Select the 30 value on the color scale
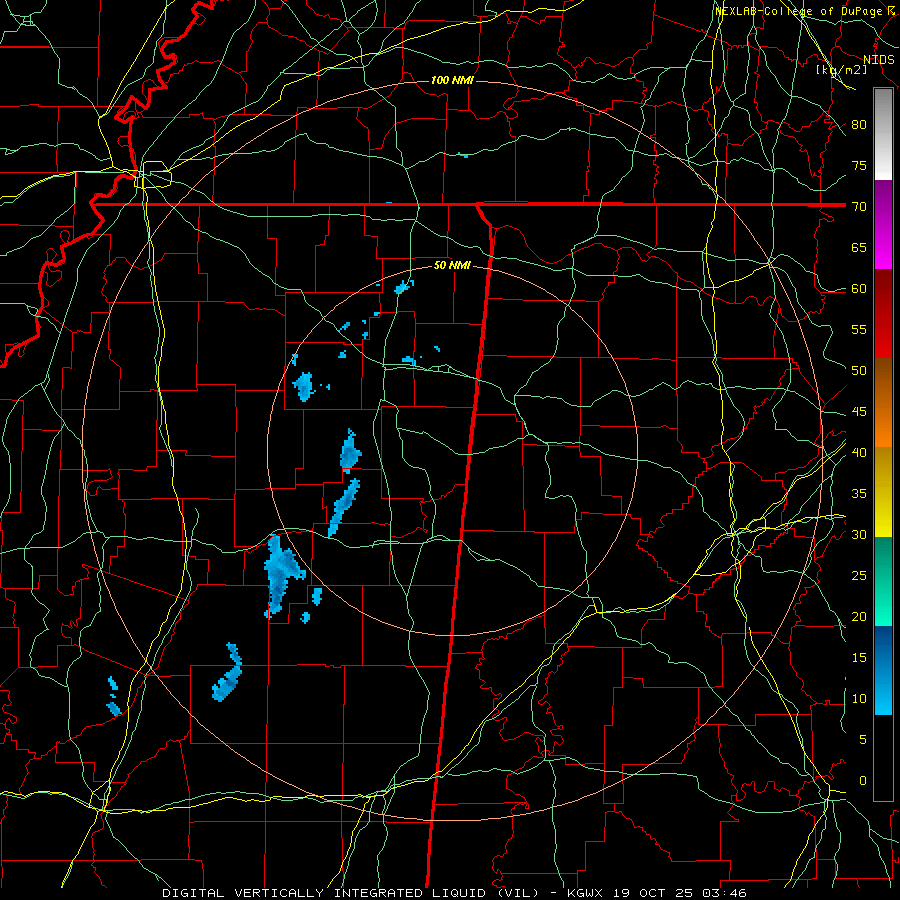900x900 pixels. 859,534
